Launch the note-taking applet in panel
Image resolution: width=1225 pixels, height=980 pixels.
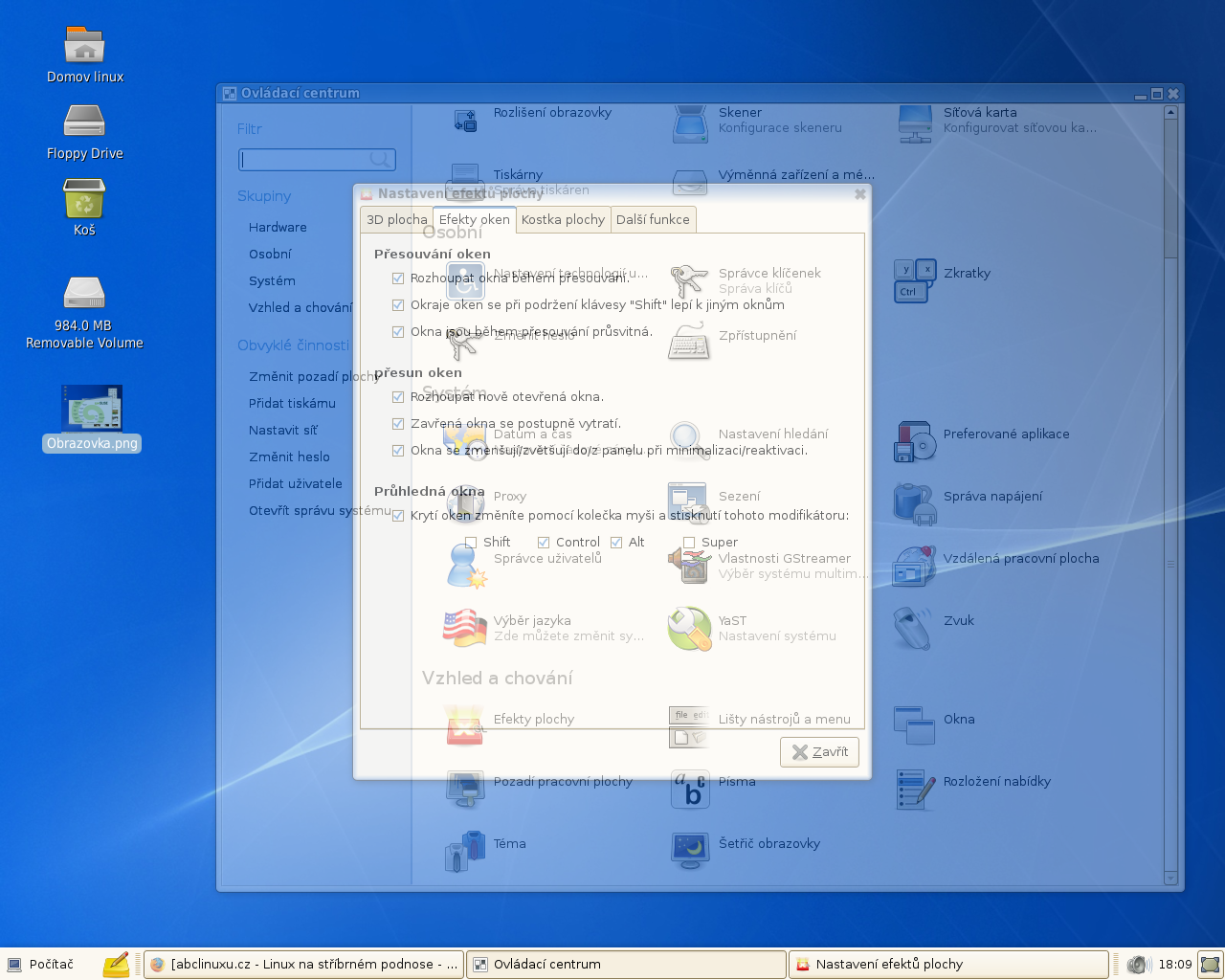(x=116, y=964)
